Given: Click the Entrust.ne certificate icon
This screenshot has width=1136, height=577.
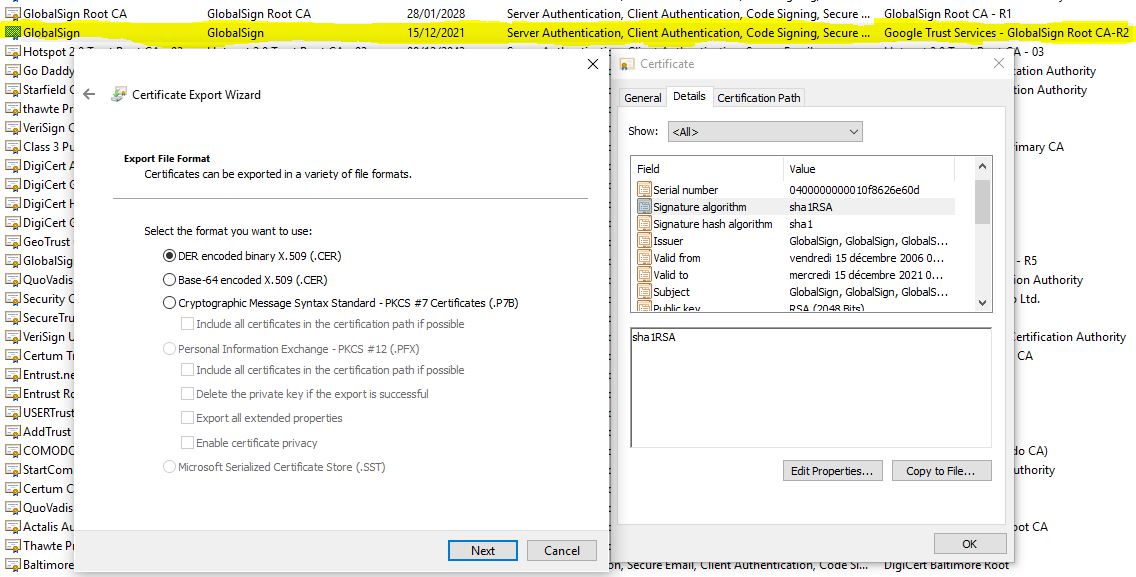Looking at the screenshot, I should point(12,375).
